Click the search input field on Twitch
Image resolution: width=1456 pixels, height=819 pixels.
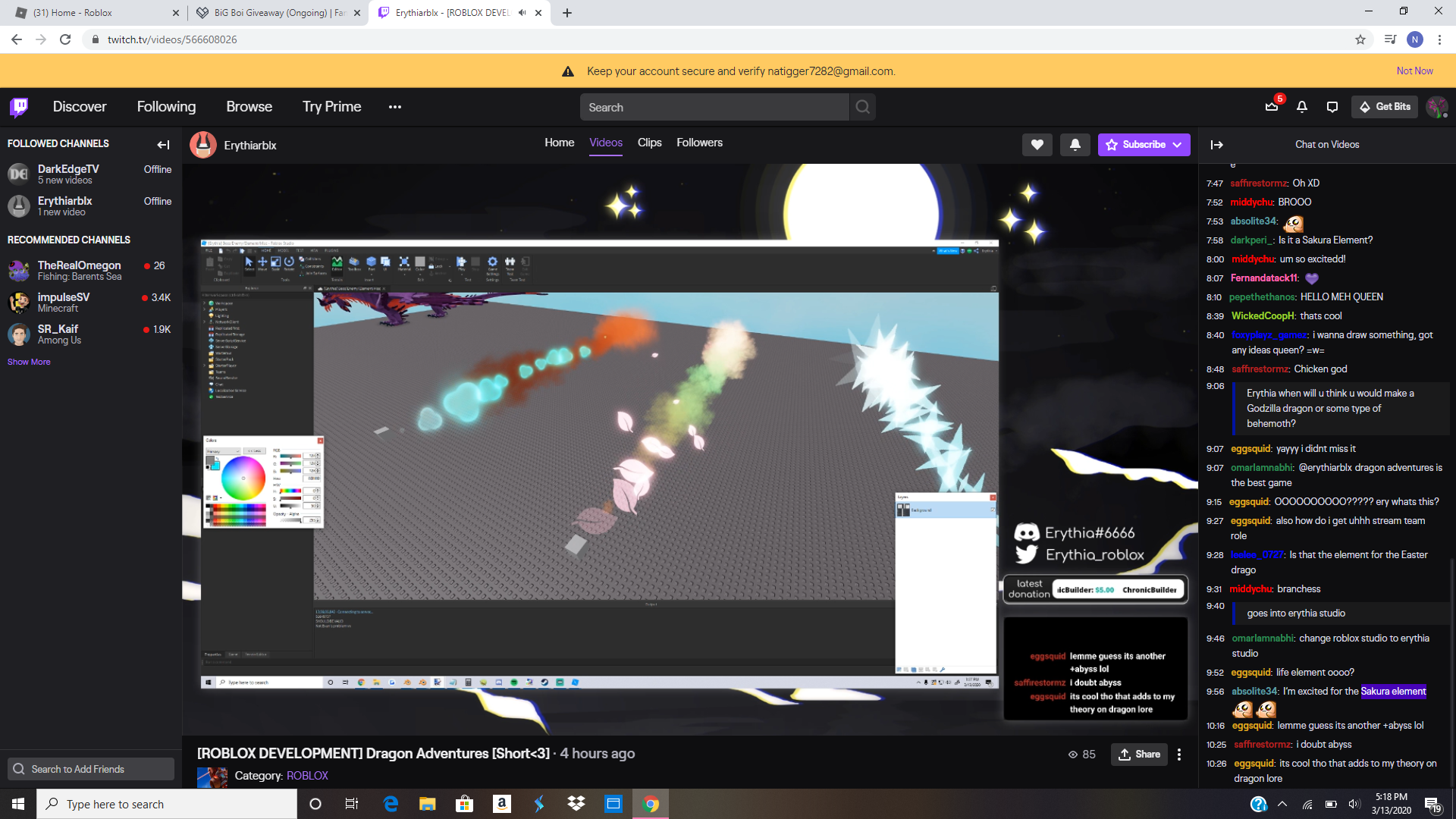(715, 107)
